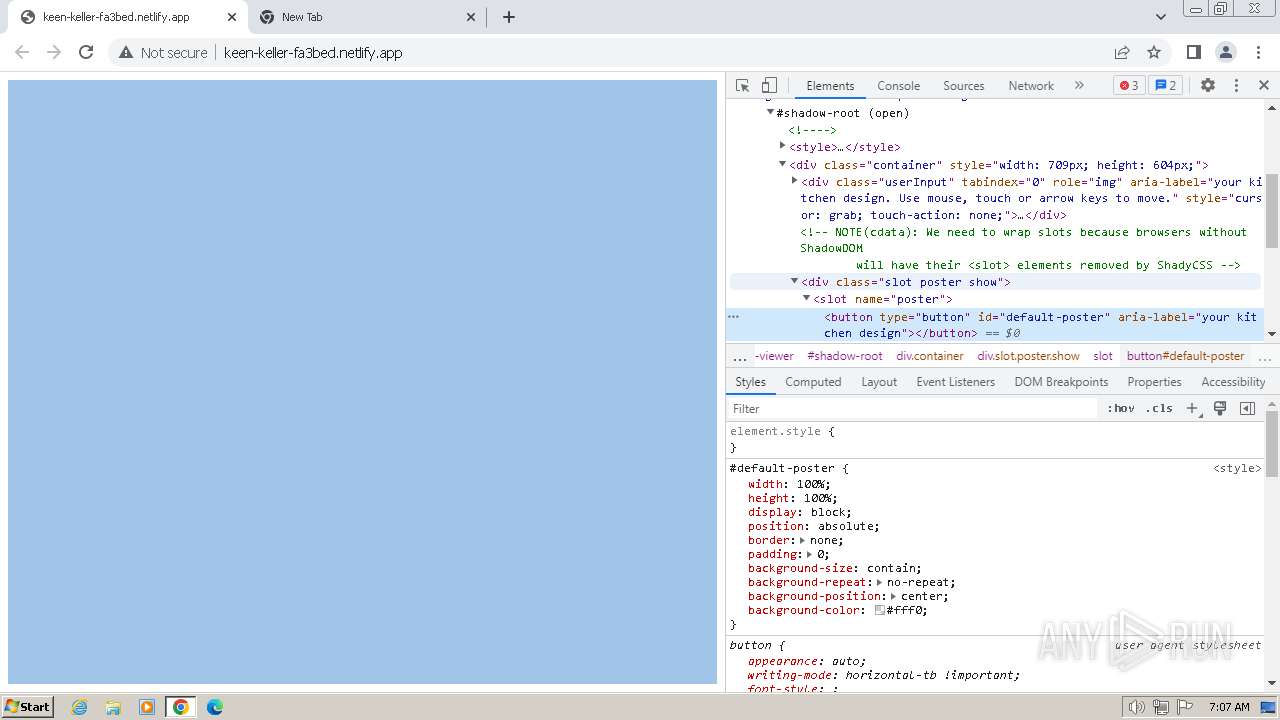1280x720 pixels.
Task: Share this page icon in address bar
Action: click(x=1122, y=52)
